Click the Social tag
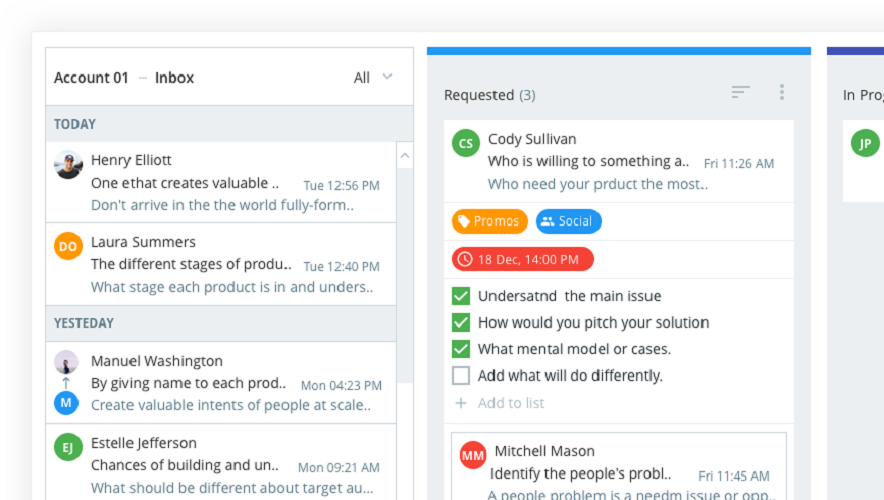The image size is (884, 500). pyautogui.click(x=568, y=221)
